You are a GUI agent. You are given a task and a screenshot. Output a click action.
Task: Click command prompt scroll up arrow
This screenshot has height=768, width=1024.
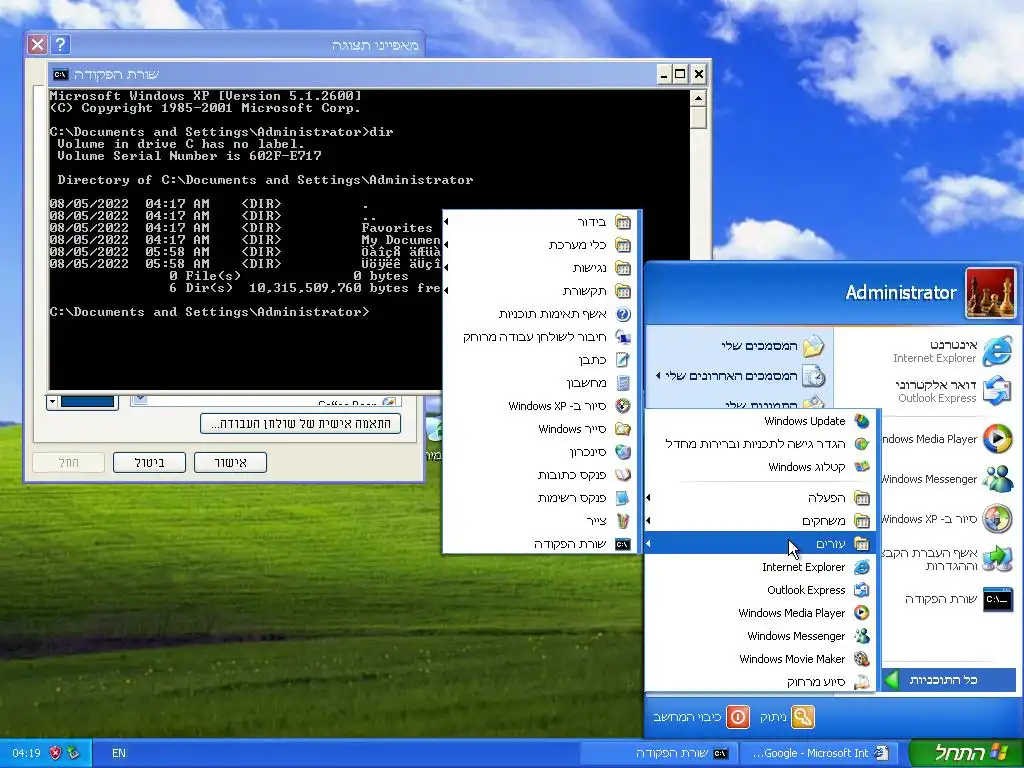click(698, 99)
